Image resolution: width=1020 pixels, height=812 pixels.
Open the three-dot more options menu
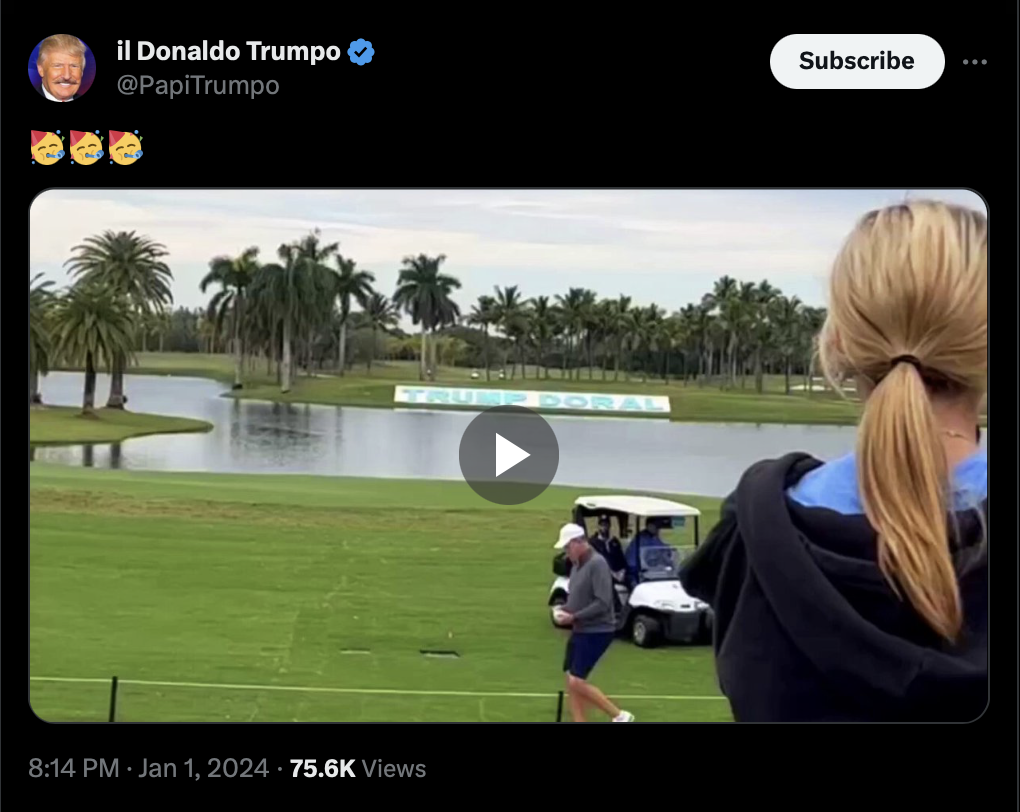pos(974,62)
